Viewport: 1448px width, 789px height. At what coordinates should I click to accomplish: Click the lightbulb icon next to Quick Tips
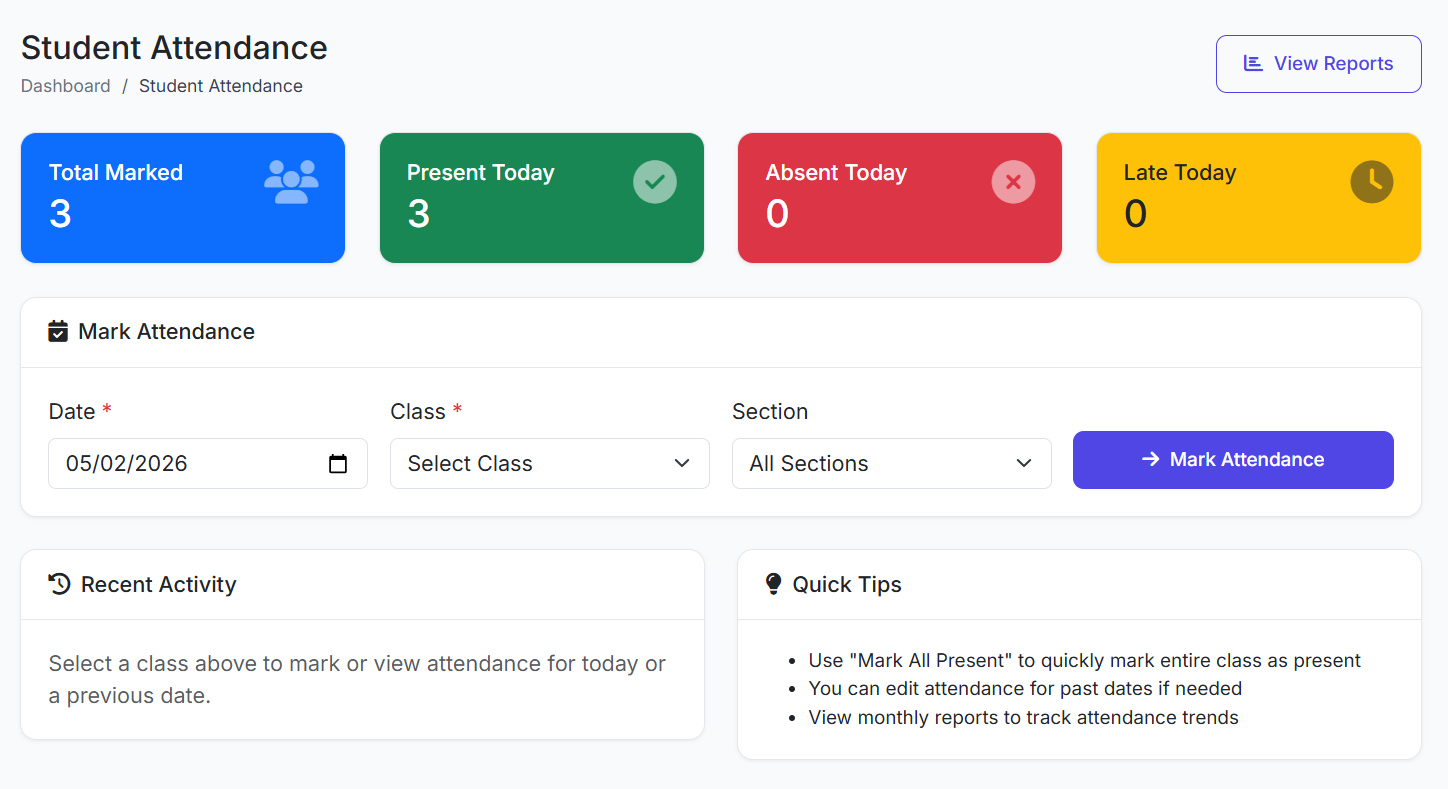773,584
